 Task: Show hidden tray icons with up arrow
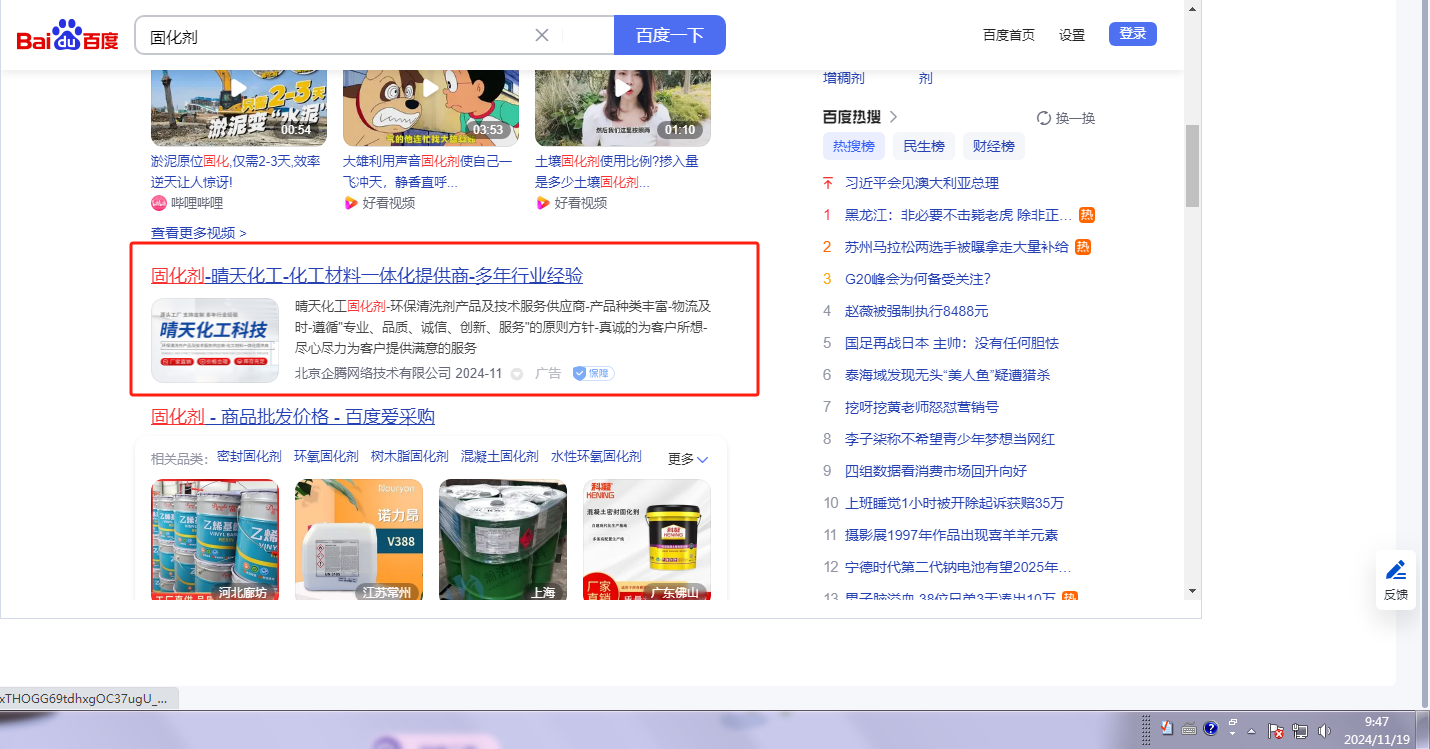tap(1251, 731)
